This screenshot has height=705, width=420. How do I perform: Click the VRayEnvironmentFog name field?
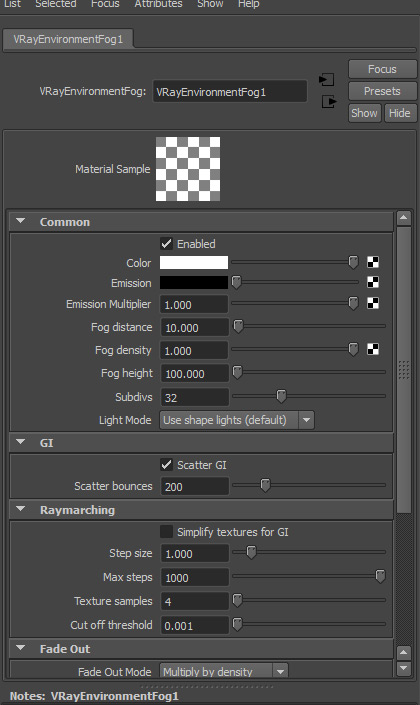(x=230, y=91)
